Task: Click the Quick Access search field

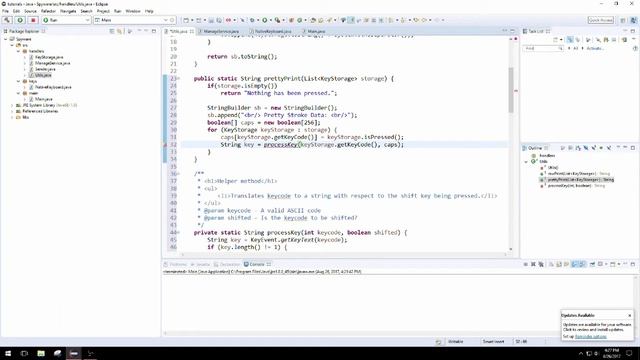Action: click(x=600, y=20)
